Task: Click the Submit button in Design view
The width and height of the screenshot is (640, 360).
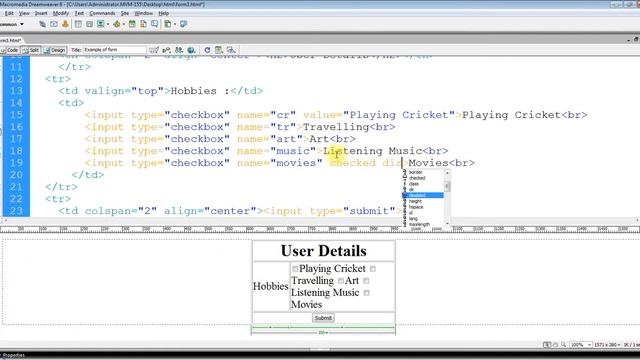Action: click(x=323, y=318)
